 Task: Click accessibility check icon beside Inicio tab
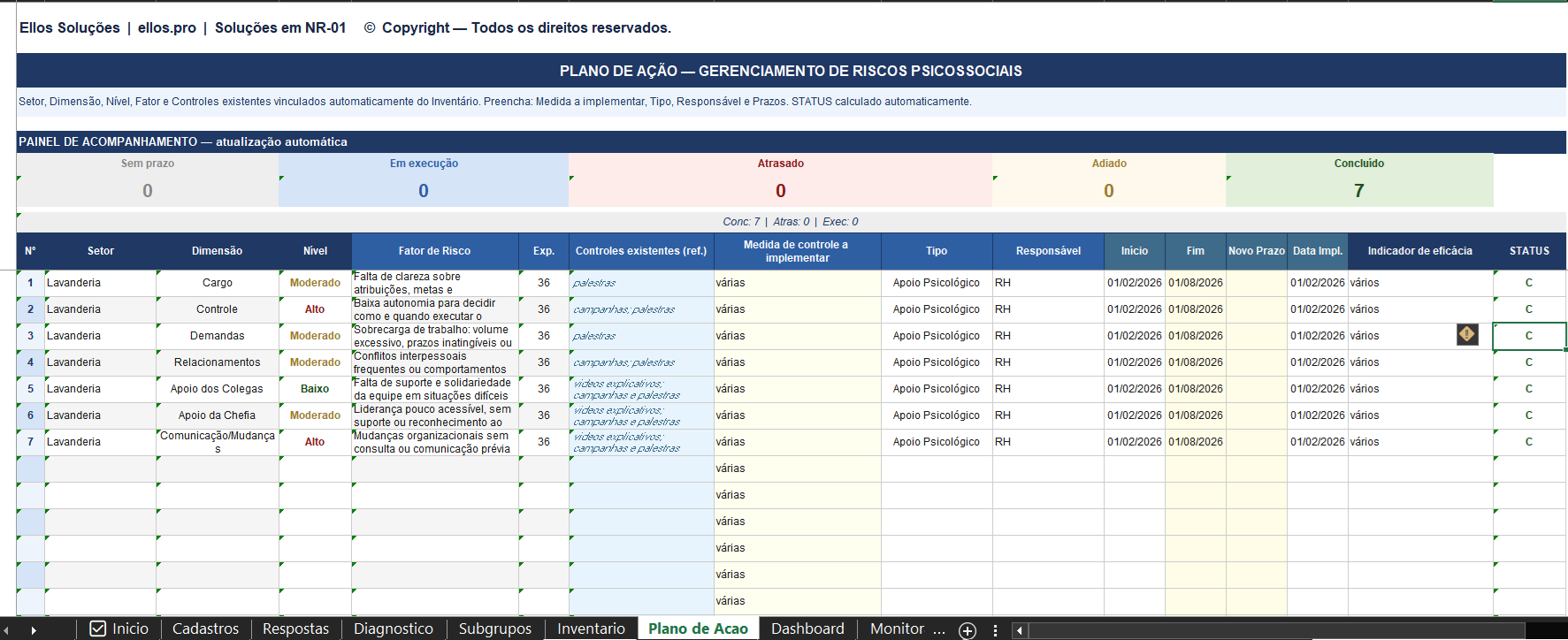pos(98,629)
